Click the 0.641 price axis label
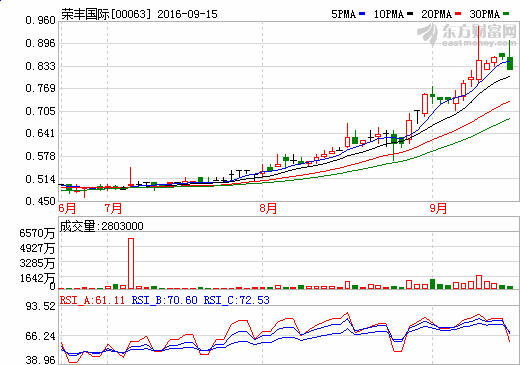520x365 pixels. click(40, 133)
